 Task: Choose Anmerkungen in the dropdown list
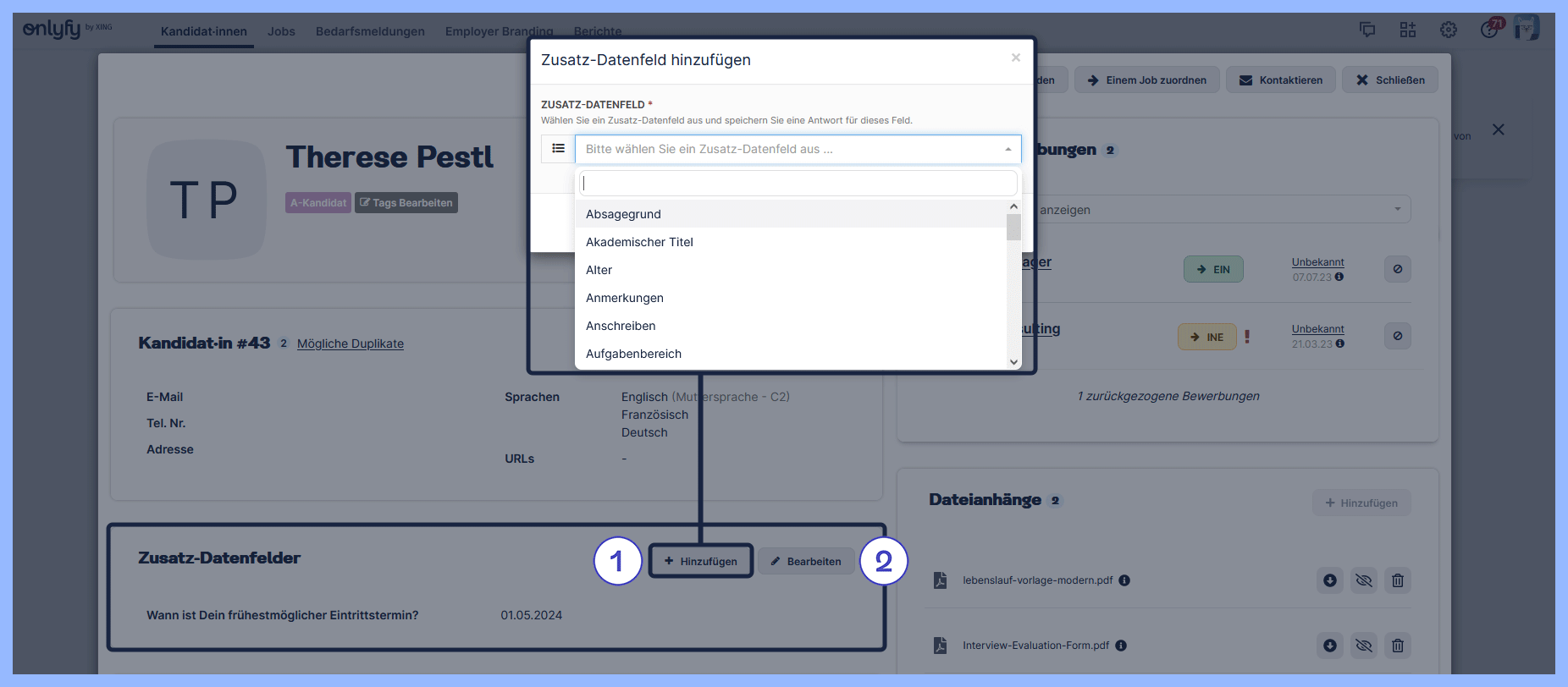[625, 298]
